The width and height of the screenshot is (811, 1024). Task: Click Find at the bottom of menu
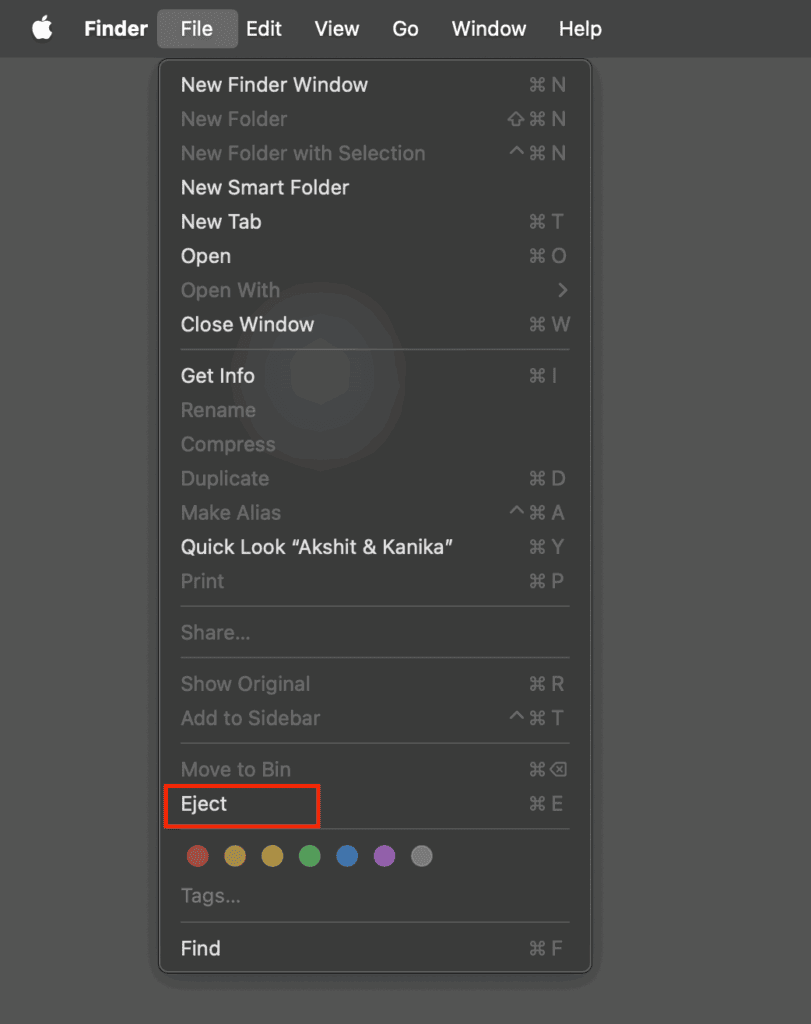[x=200, y=948]
